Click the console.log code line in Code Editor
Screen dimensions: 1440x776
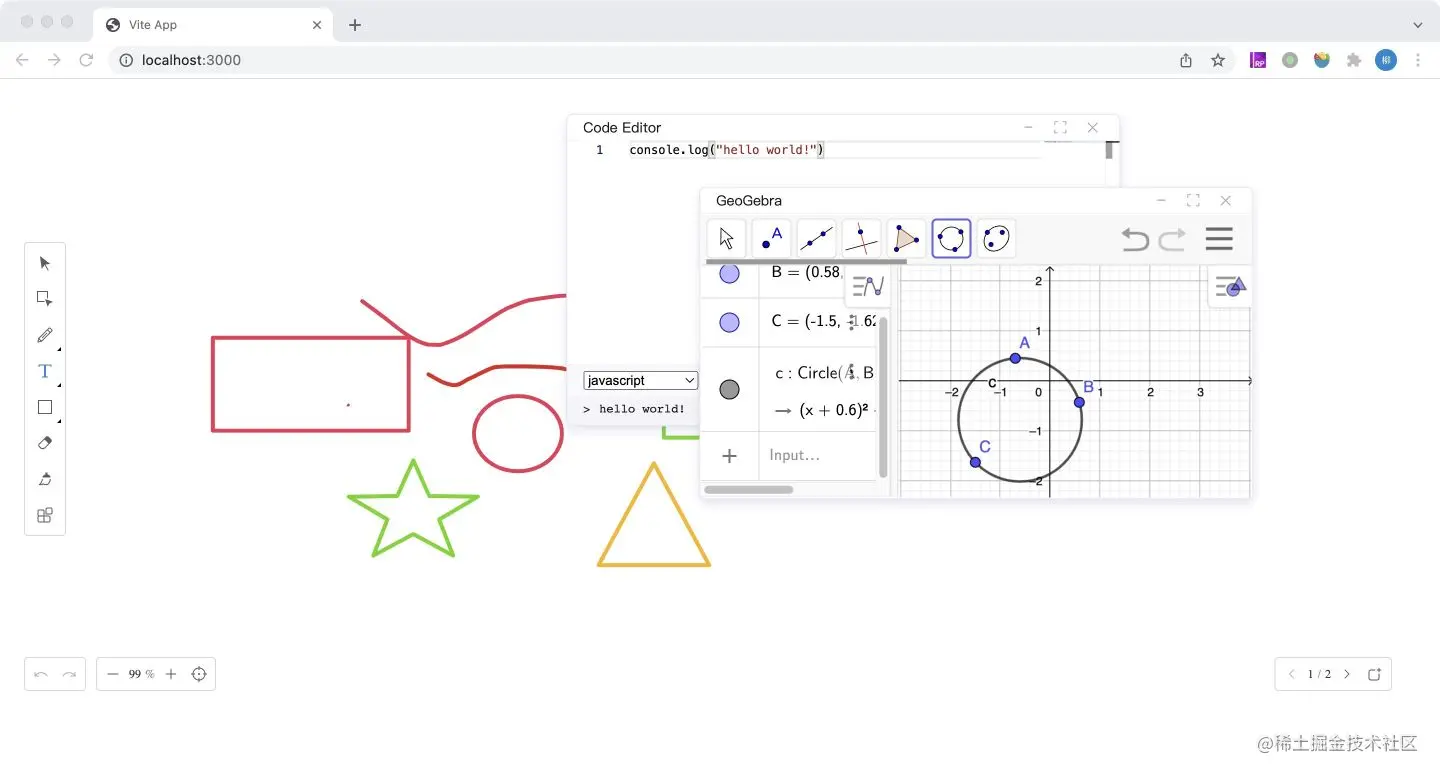(x=726, y=150)
